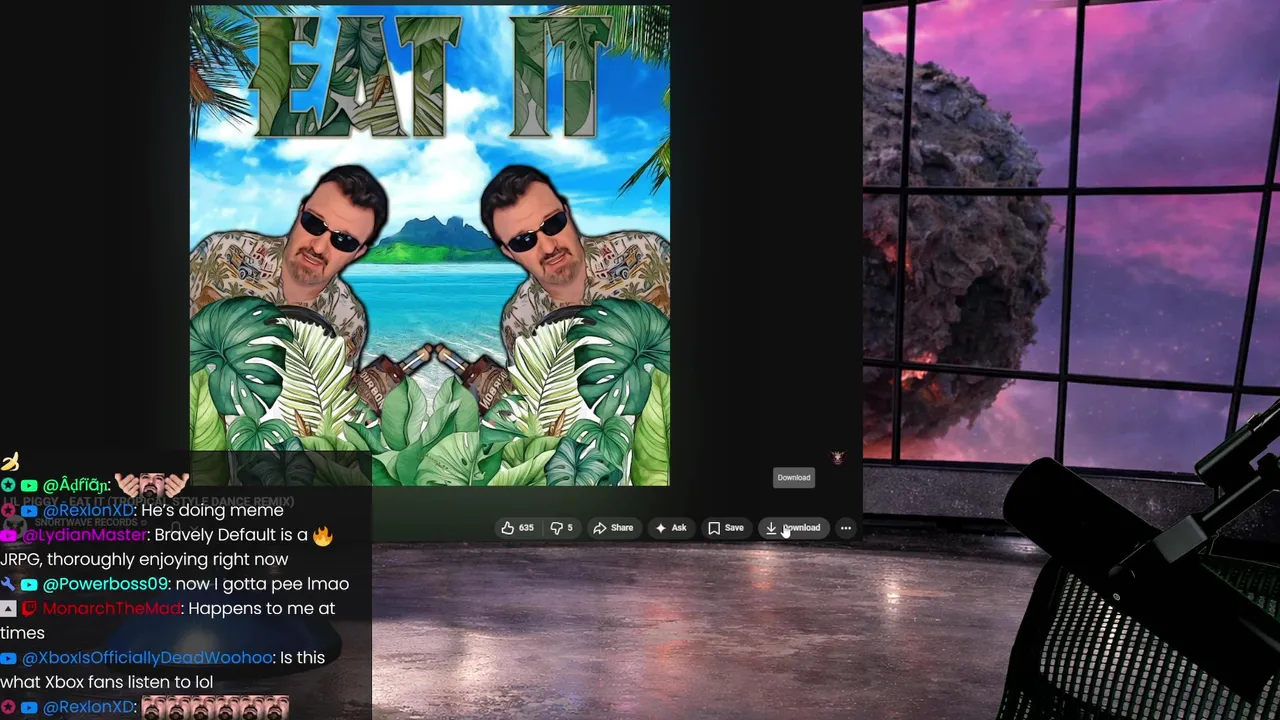Click the @LydianMaster username in chat
1280x720 pixels.
coord(84,535)
